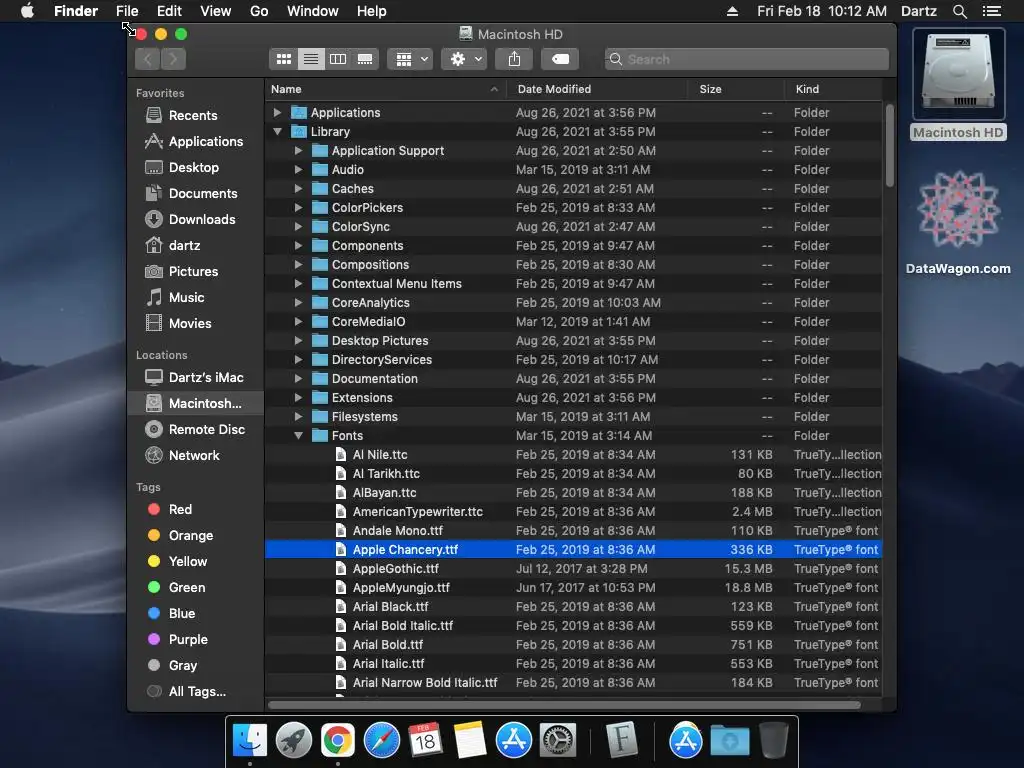Select Network under Locations
The image size is (1024, 768).
(182, 456)
